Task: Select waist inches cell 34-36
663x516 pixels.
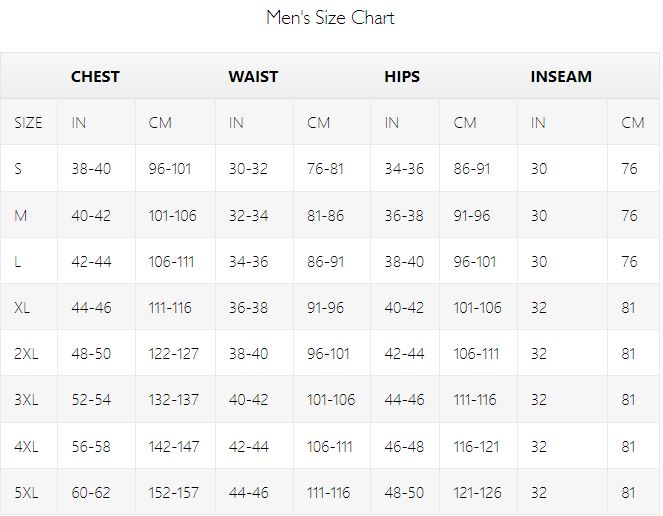Action: click(249, 262)
